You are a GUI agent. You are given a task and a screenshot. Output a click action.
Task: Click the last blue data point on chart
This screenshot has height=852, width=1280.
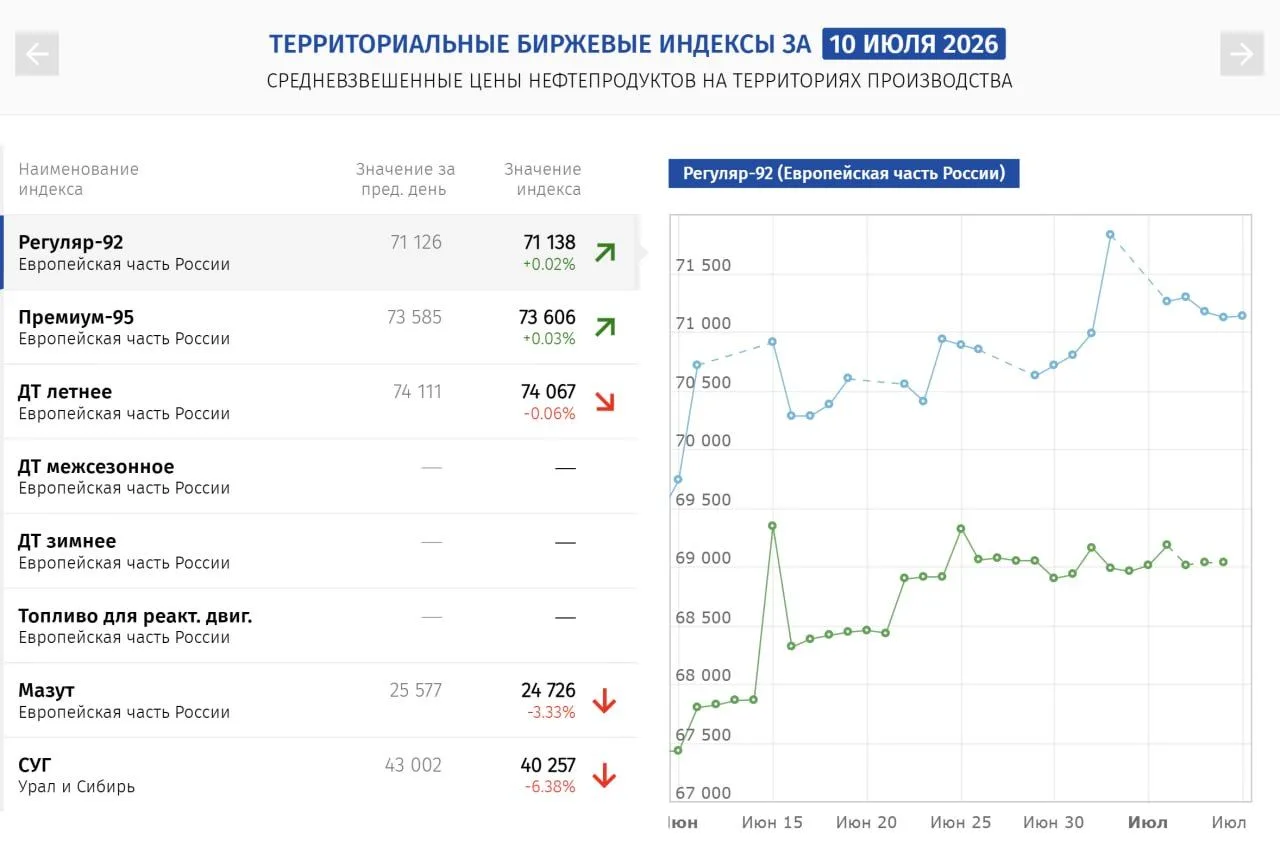pos(1242,316)
